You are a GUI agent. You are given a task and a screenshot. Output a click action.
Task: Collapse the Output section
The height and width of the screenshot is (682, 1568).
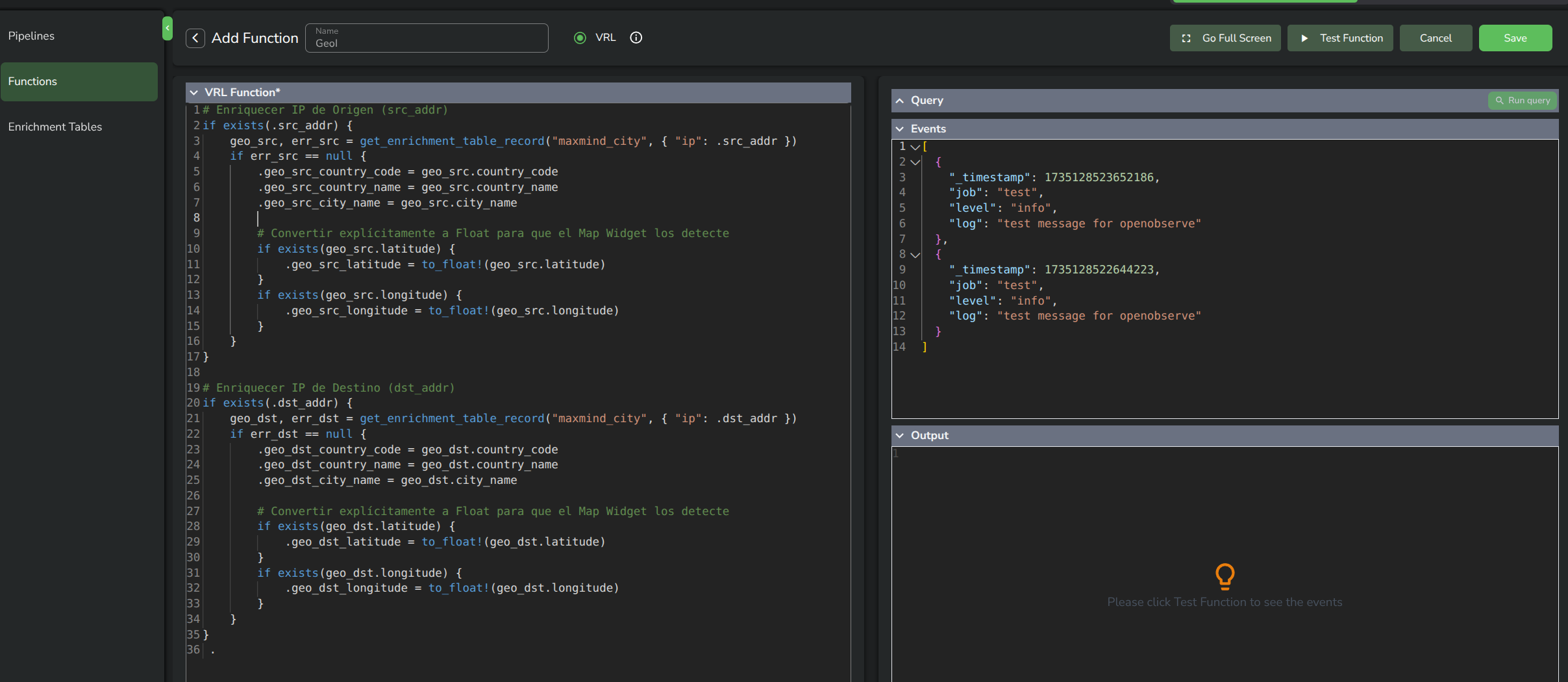click(899, 435)
